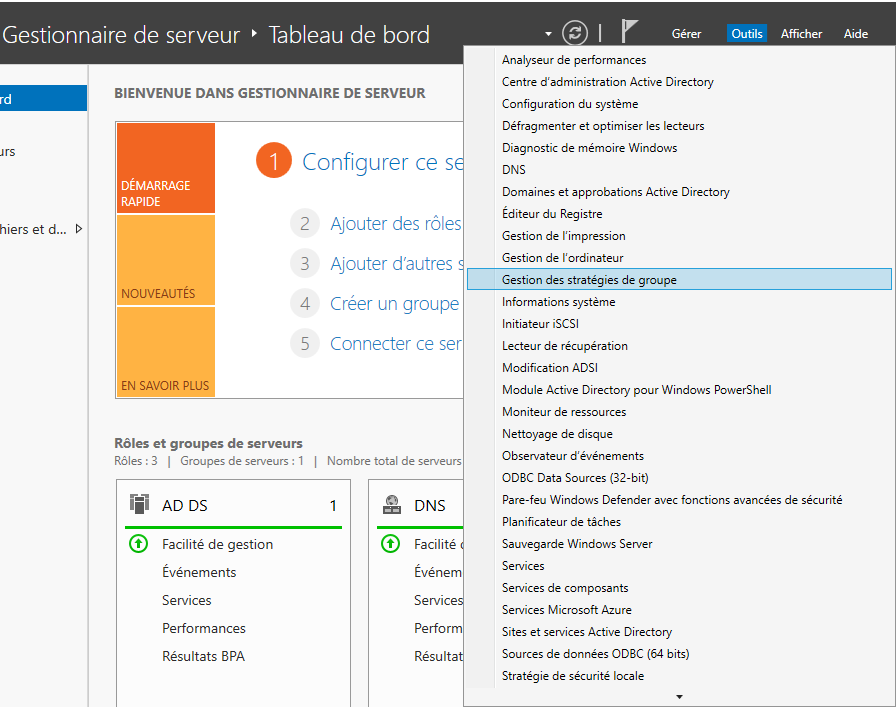Viewport: 896px width, 707px height.
Task: Click Ajouter des rôles link
Action: [x=396, y=224]
